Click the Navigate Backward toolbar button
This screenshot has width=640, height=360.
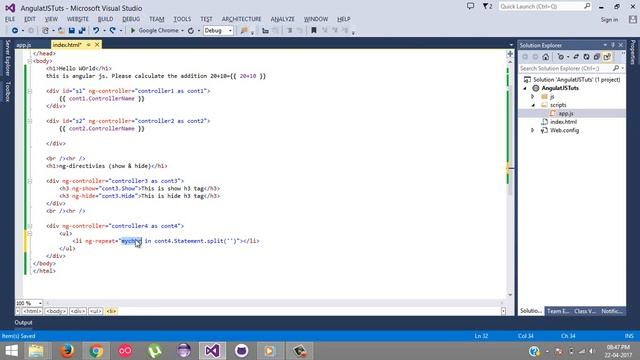15,31
